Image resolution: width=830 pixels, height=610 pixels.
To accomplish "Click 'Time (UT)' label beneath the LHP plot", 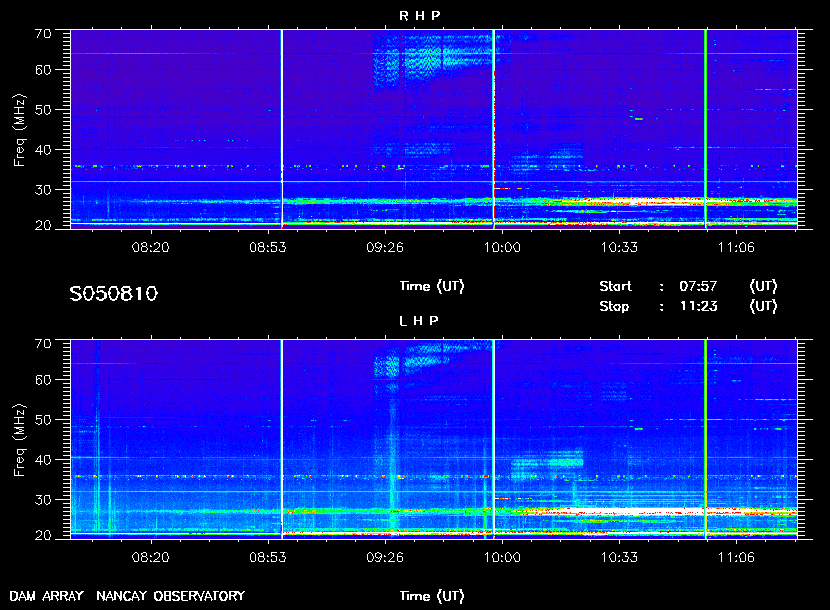I will click(432, 596).
